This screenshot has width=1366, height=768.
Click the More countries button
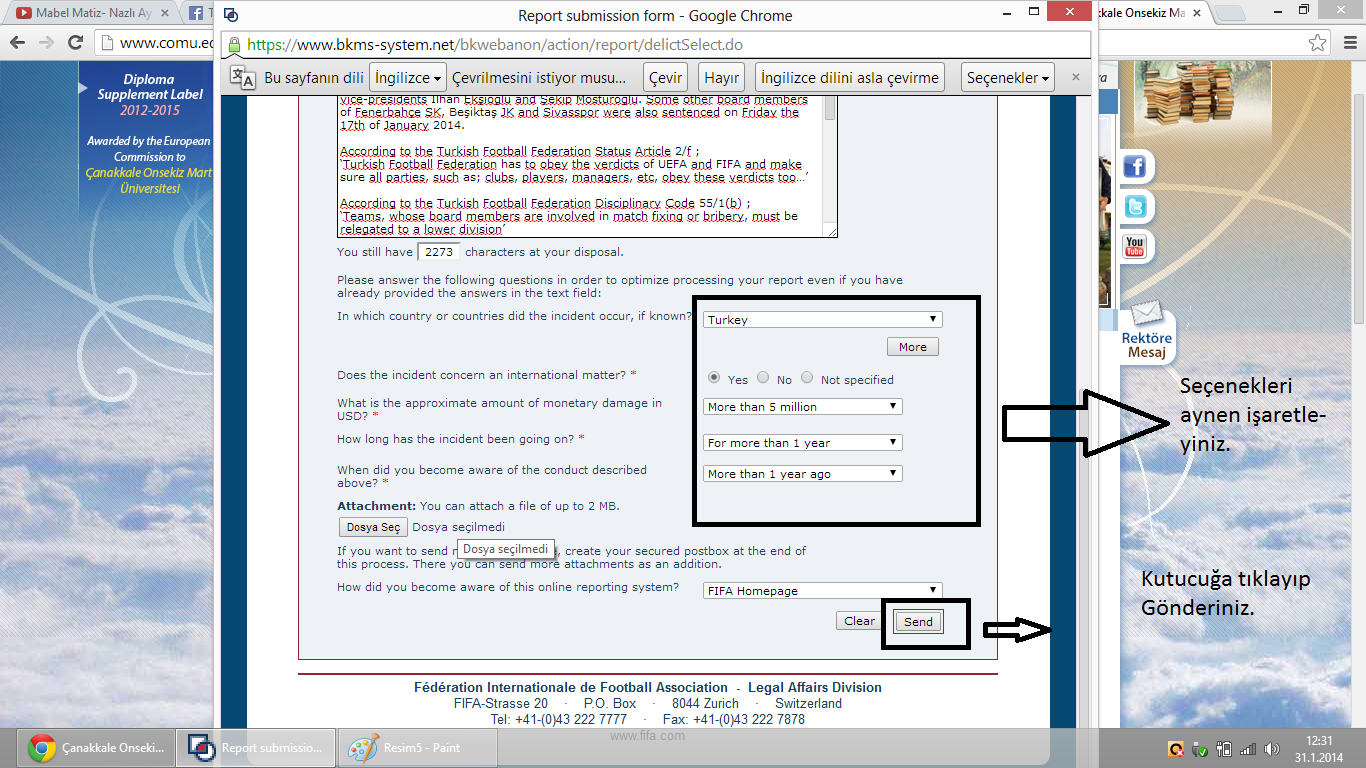click(912, 347)
